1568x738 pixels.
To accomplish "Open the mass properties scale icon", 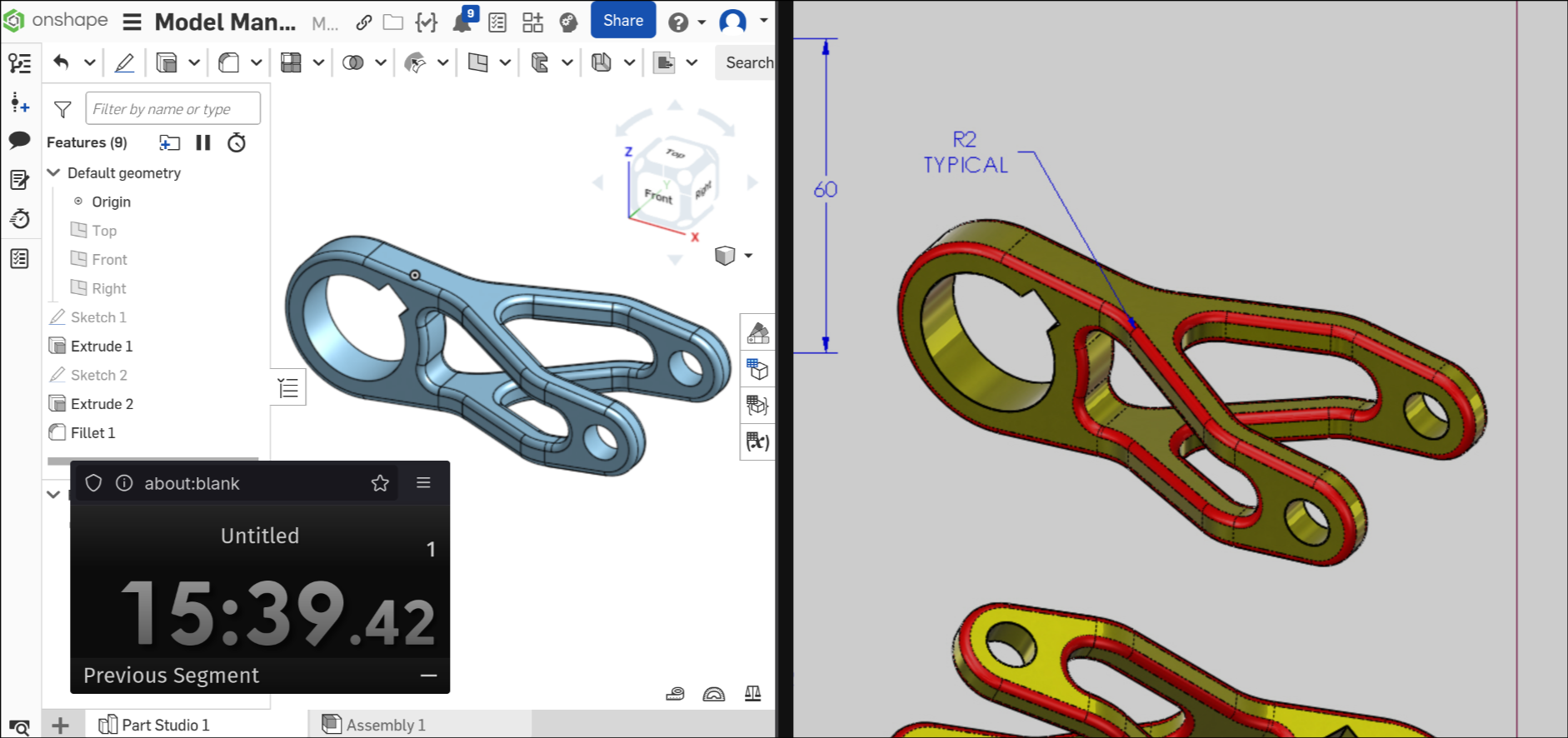I will pos(752,693).
